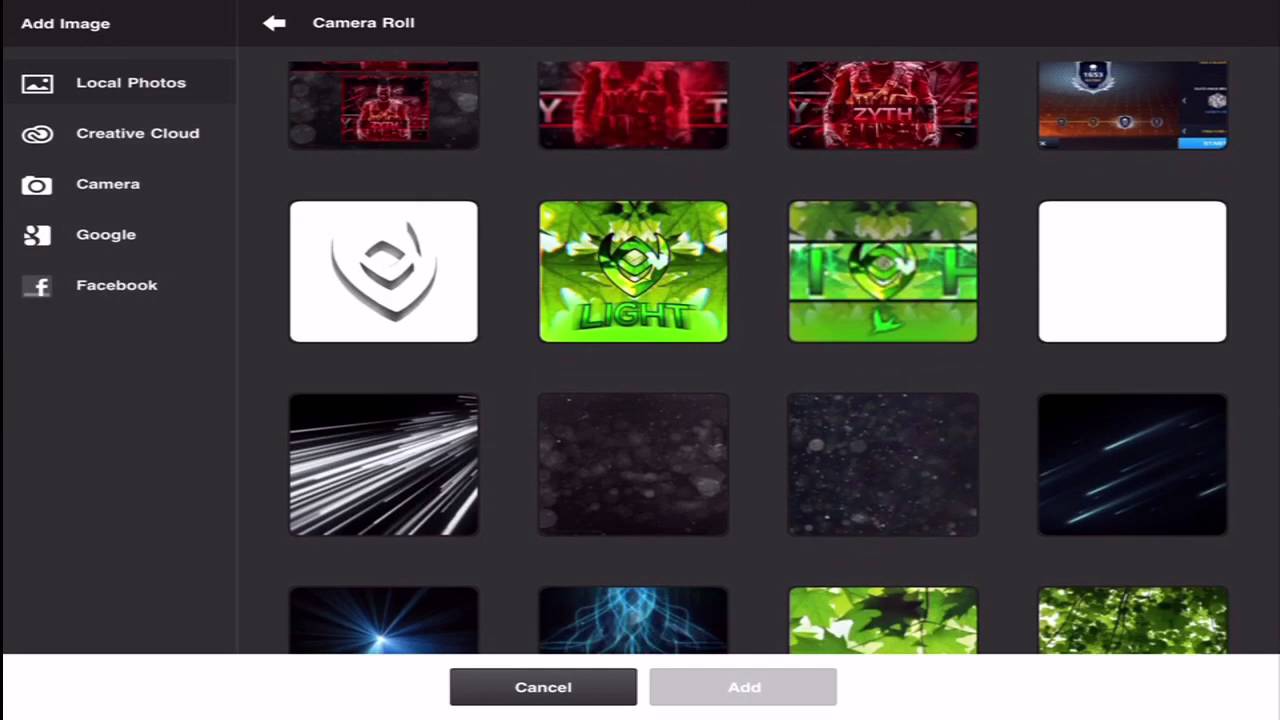Select the game screenshot thumbnail with badge
Viewport: 1280px width, 720px height.
click(x=1132, y=105)
